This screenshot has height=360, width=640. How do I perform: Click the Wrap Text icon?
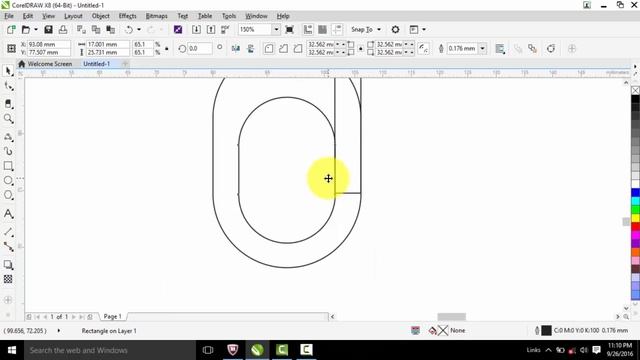point(500,49)
